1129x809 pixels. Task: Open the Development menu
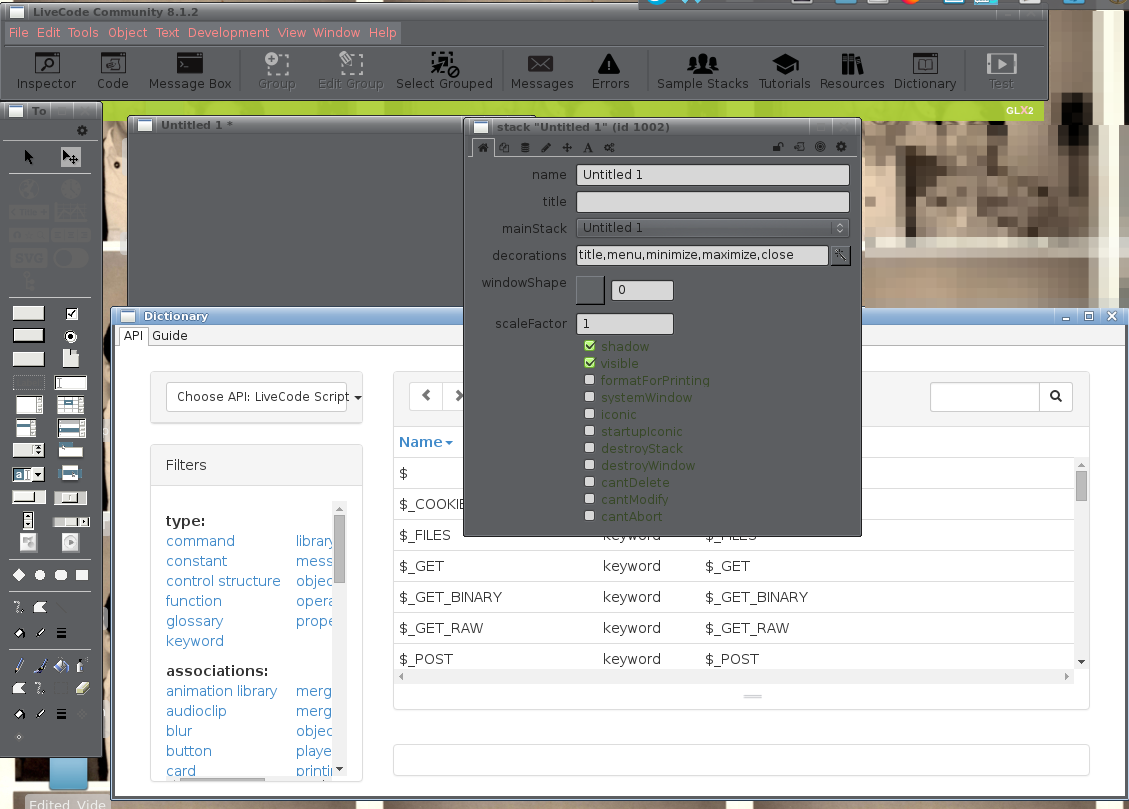click(228, 33)
